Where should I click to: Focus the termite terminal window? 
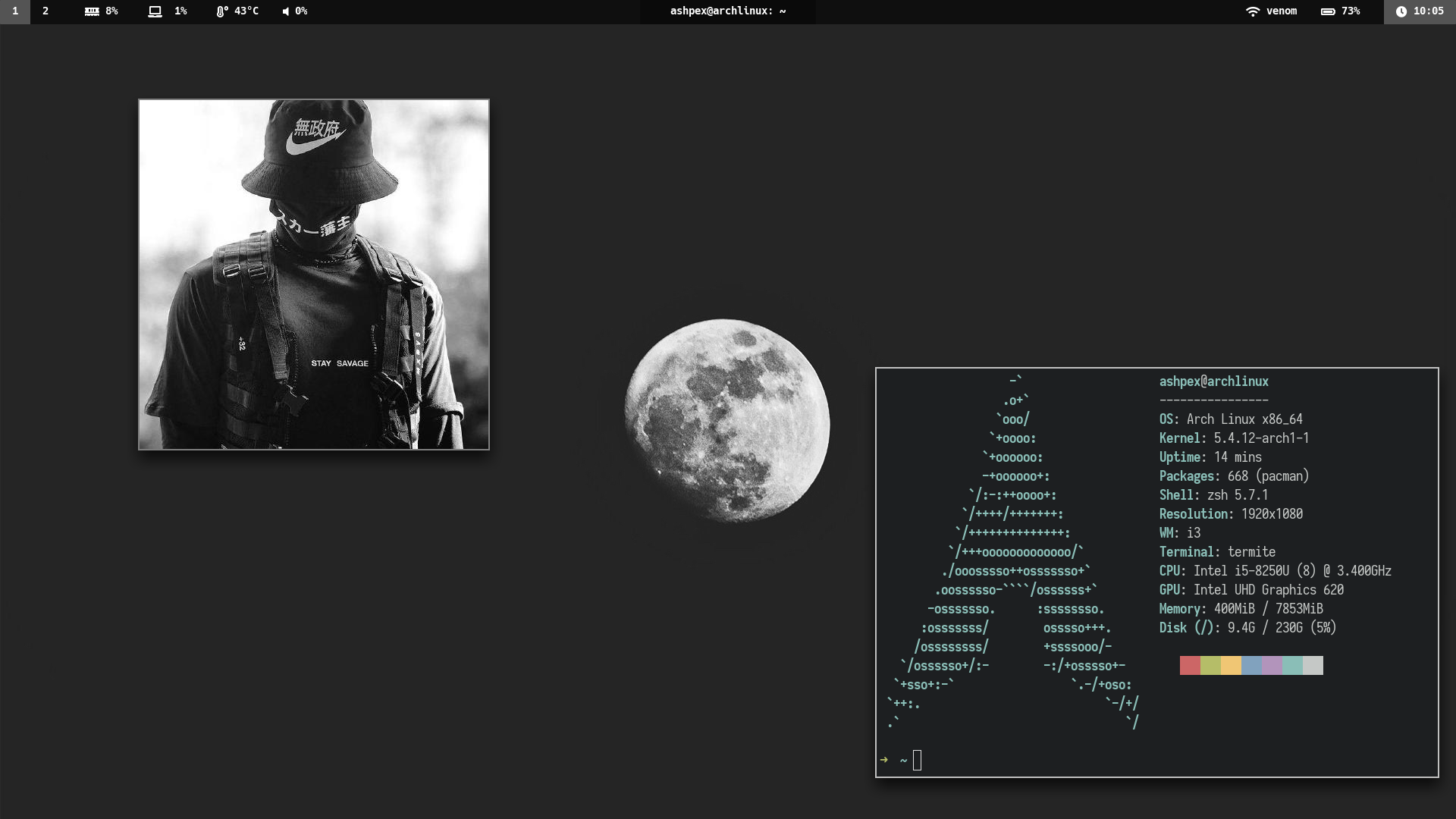click(1153, 569)
